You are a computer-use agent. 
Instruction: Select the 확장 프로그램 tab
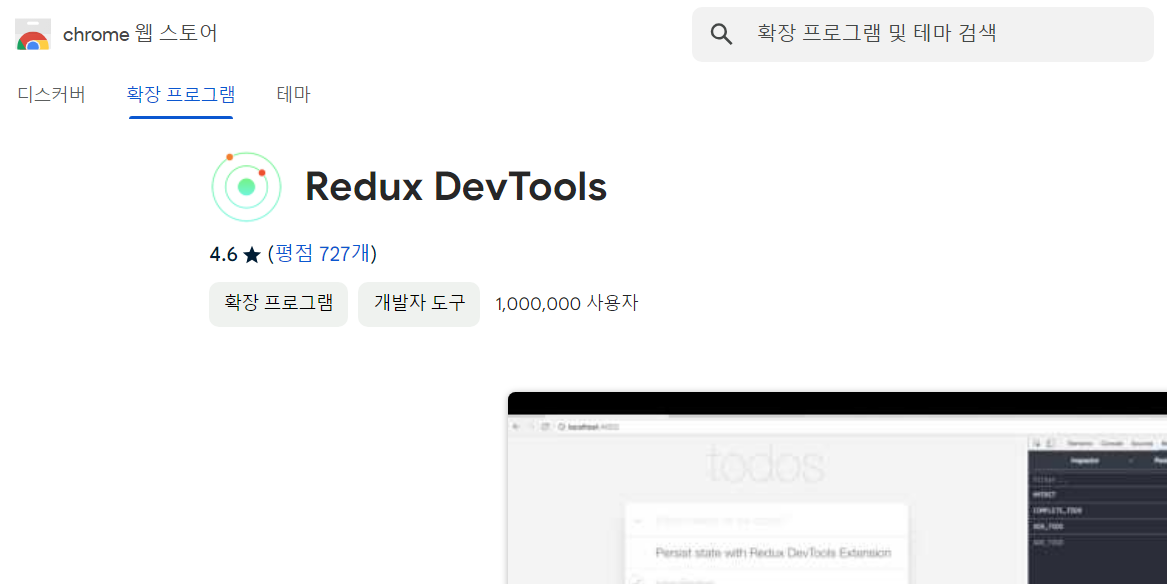pos(181,94)
